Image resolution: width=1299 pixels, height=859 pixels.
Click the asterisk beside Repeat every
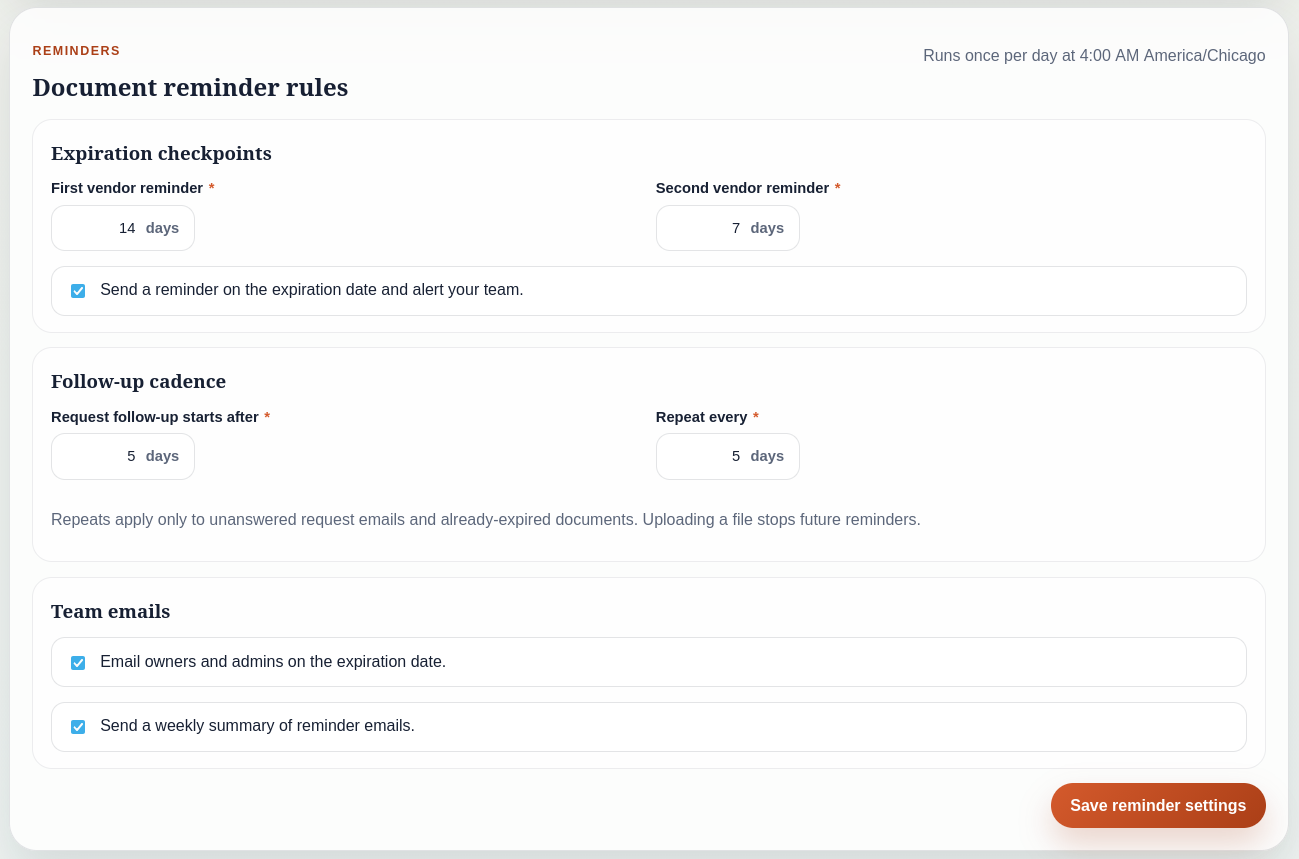(756, 417)
